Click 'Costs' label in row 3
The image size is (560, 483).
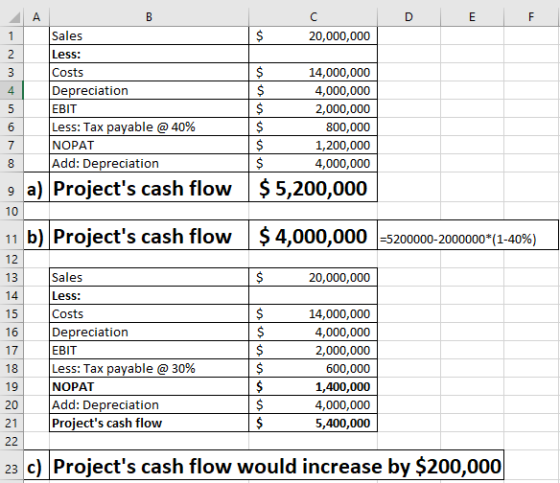tap(149, 72)
